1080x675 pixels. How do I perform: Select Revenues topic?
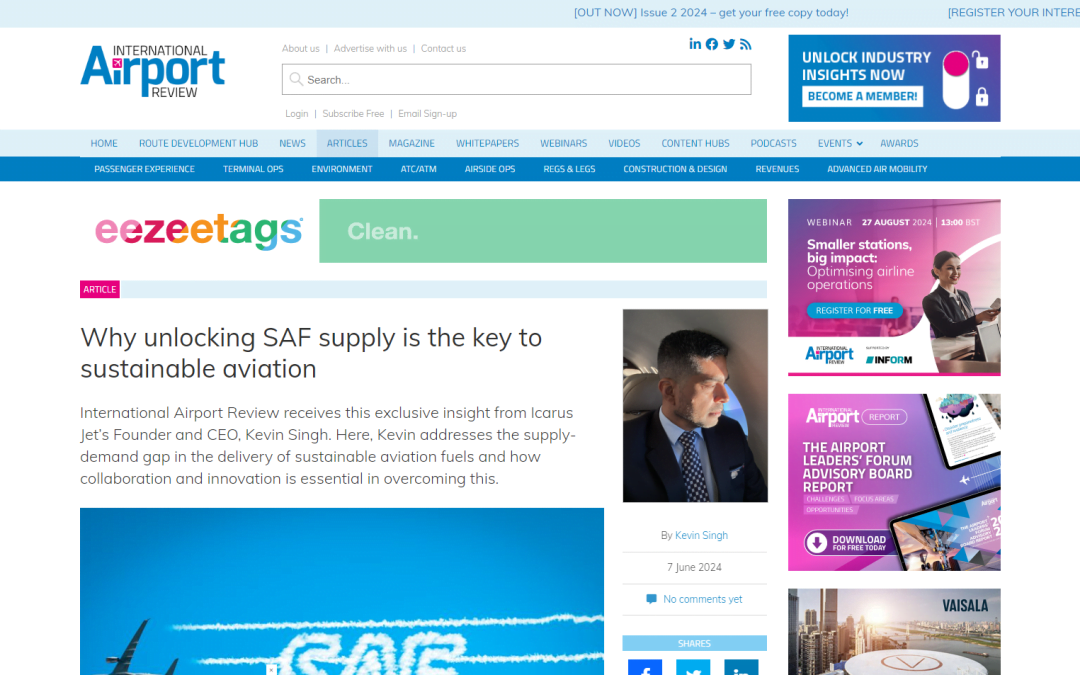pos(777,169)
